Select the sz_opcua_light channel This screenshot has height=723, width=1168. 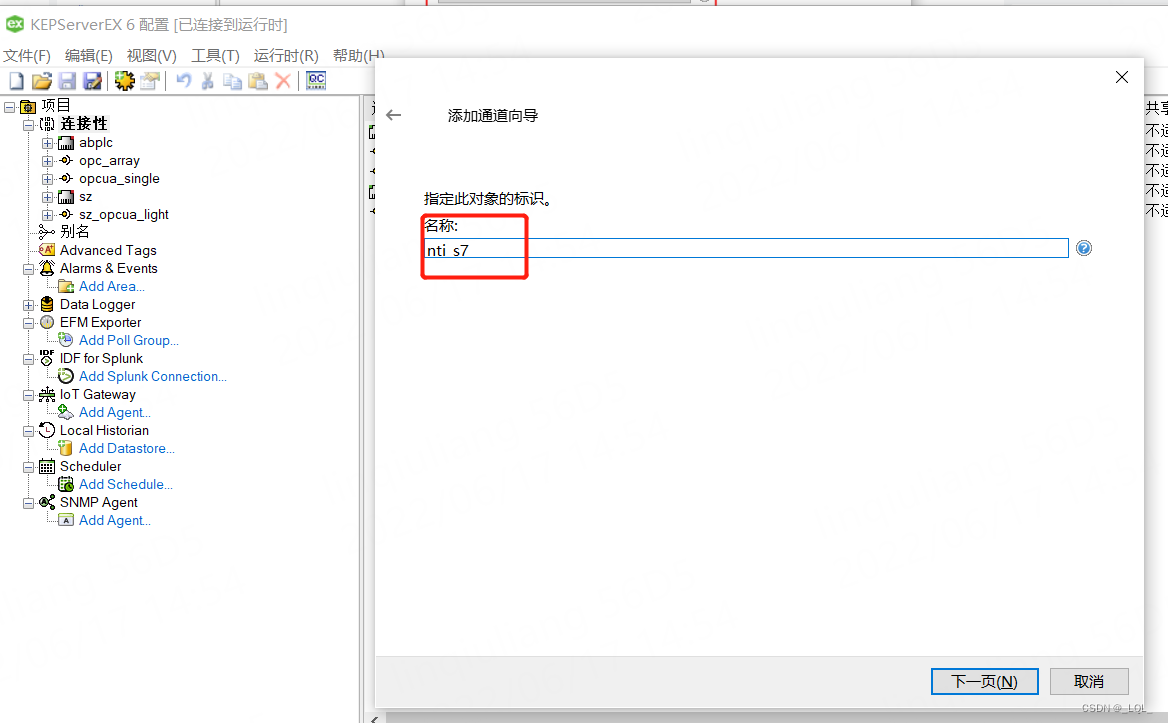pyautogui.click(x=124, y=214)
